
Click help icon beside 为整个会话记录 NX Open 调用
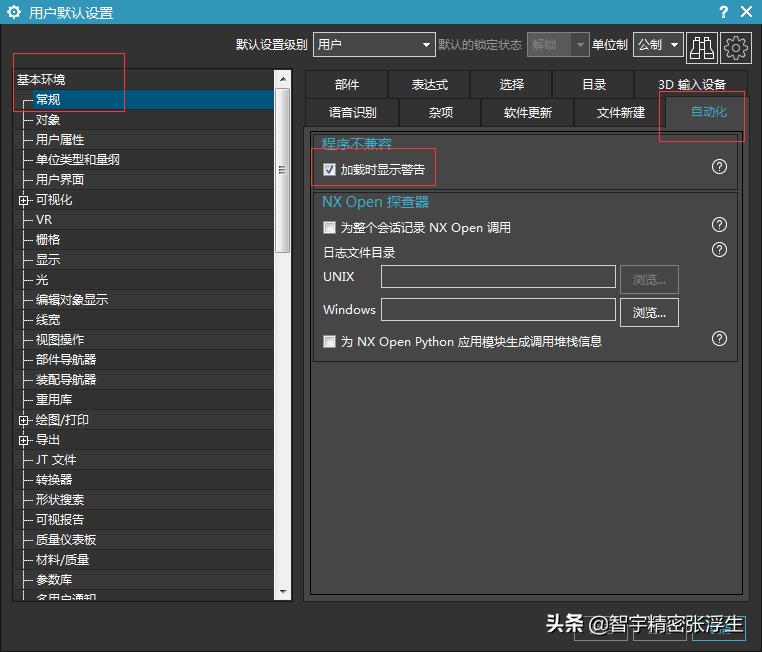[x=719, y=224]
